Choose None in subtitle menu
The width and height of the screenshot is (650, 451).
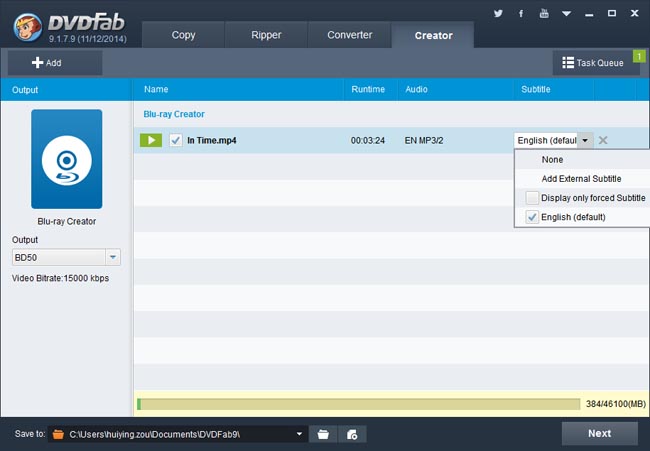coord(582,160)
